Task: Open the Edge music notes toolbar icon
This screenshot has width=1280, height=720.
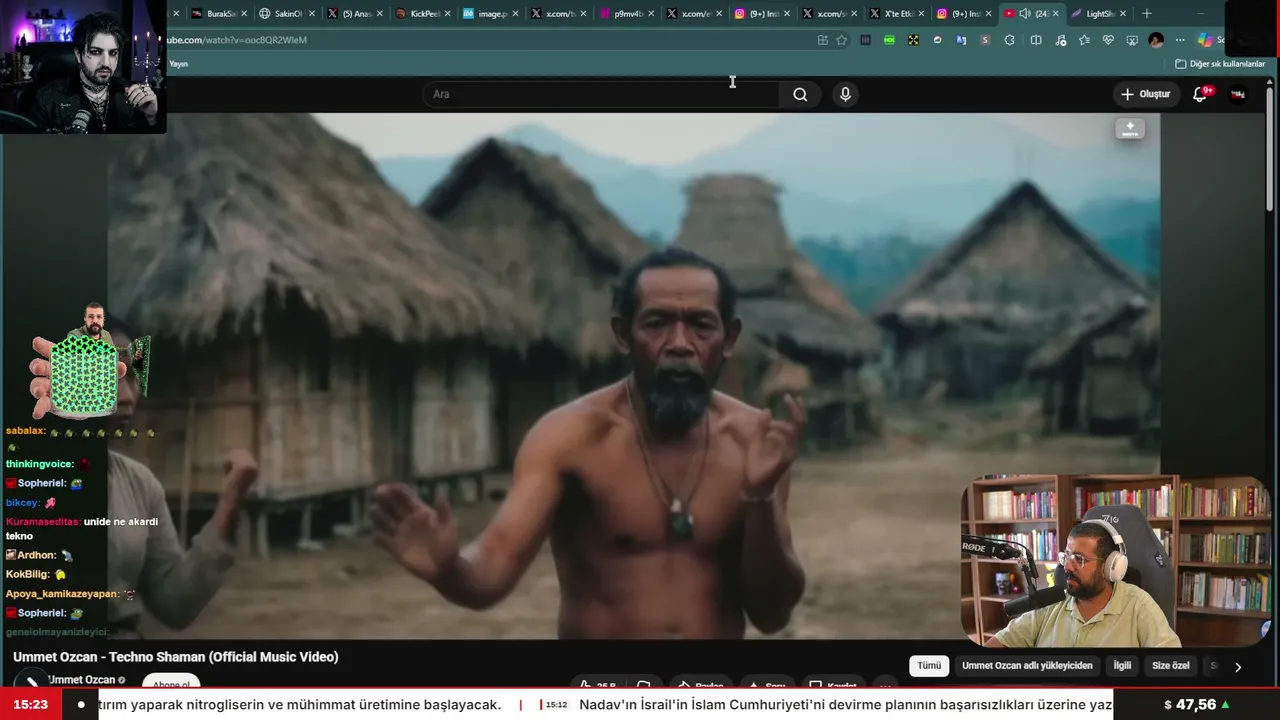Action: (x=1060, y=40)
